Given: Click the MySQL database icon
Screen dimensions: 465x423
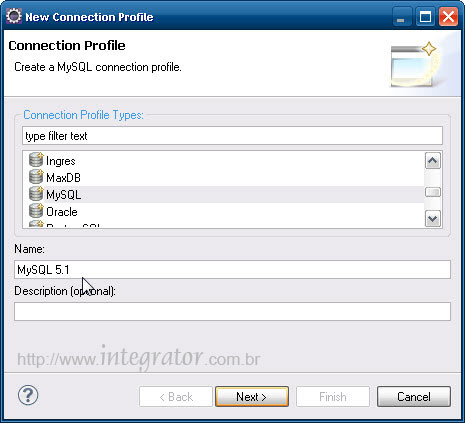Looking at the screenshot, I should (36, 194).
